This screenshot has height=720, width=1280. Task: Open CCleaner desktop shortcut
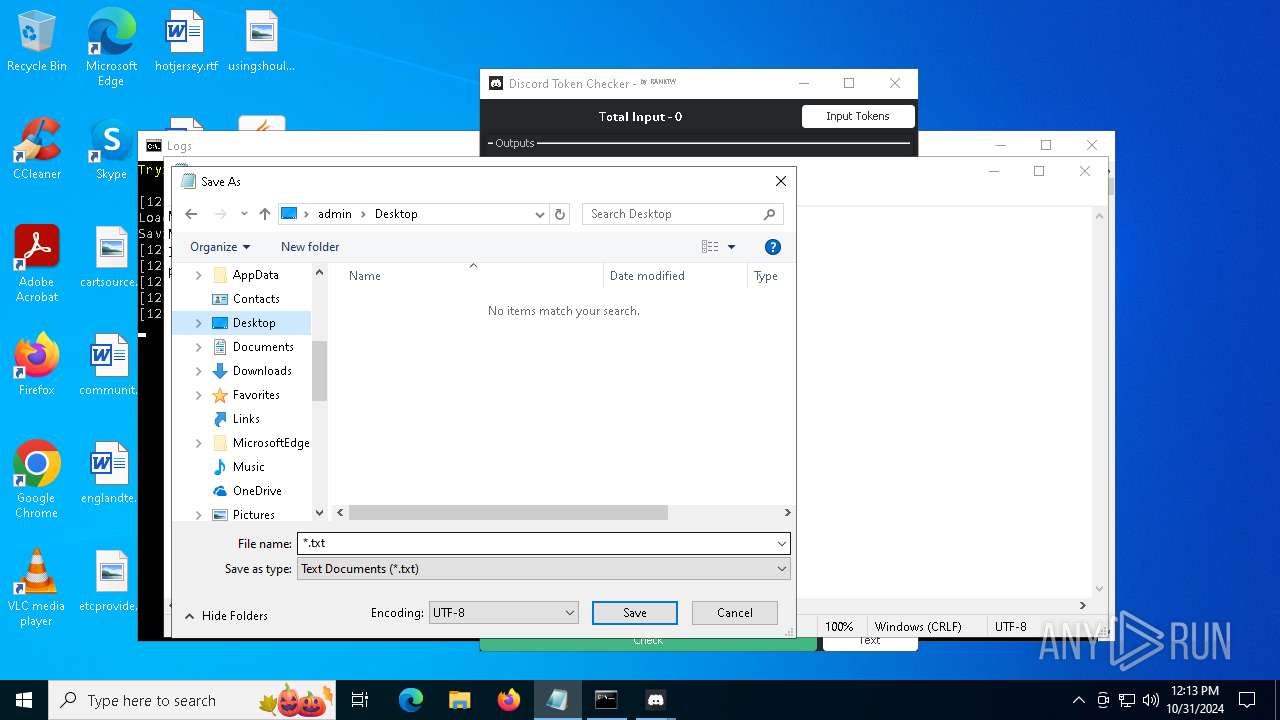(x=37, y=150)
